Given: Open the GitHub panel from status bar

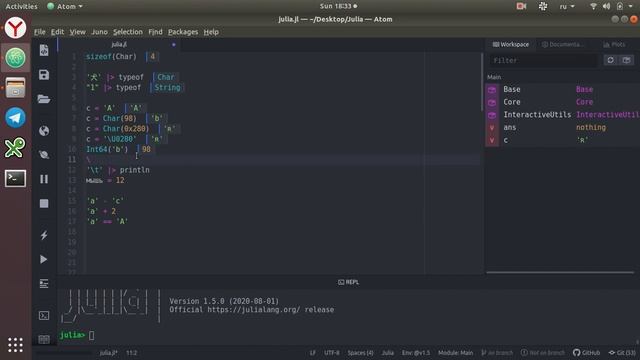Looking at the screenshot, I should 586,353.
